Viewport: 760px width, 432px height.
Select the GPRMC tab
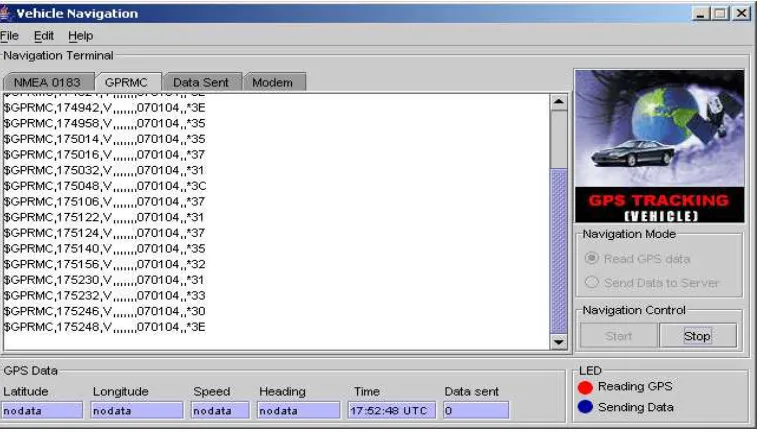(x=126, y=82)
